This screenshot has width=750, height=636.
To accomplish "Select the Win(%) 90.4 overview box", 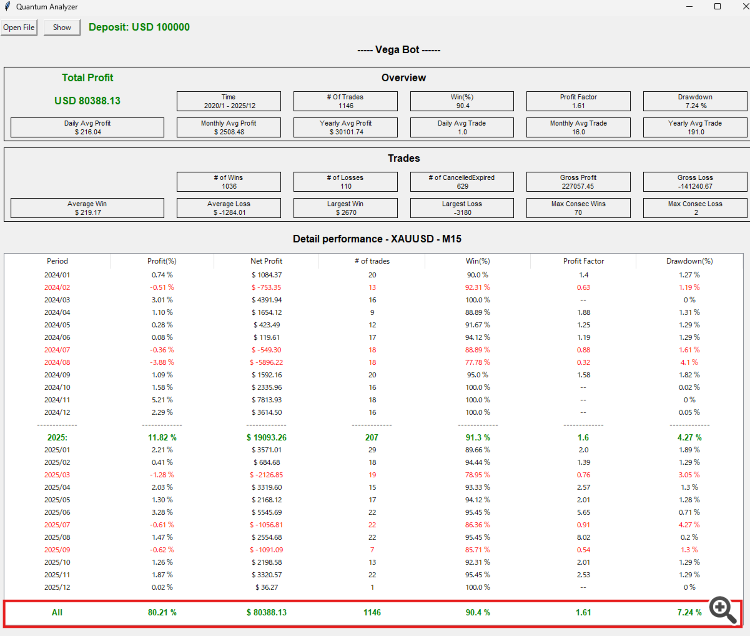I will [x=462, y=101].
